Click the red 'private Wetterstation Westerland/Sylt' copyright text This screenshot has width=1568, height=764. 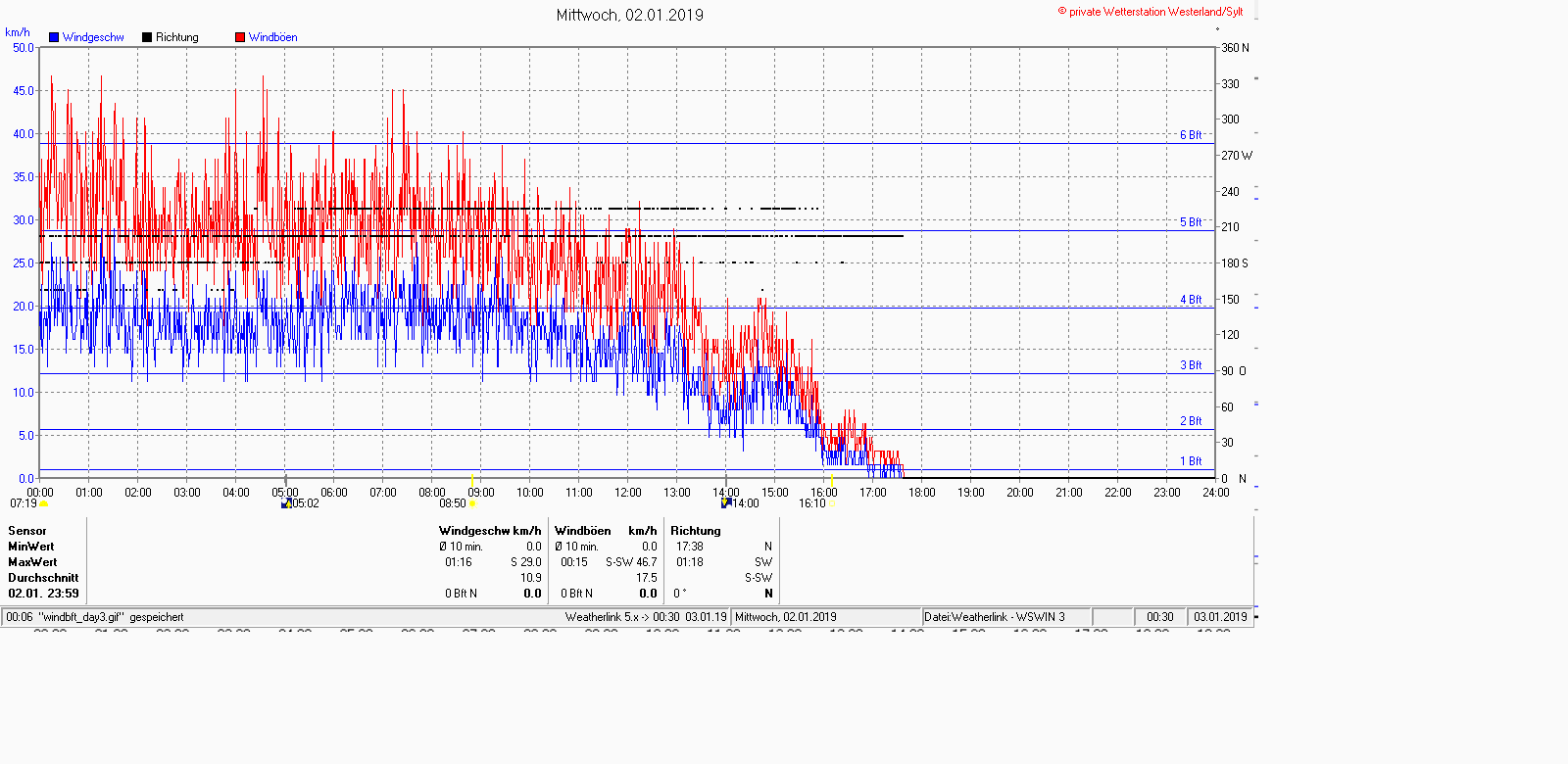pos(1151,12)
